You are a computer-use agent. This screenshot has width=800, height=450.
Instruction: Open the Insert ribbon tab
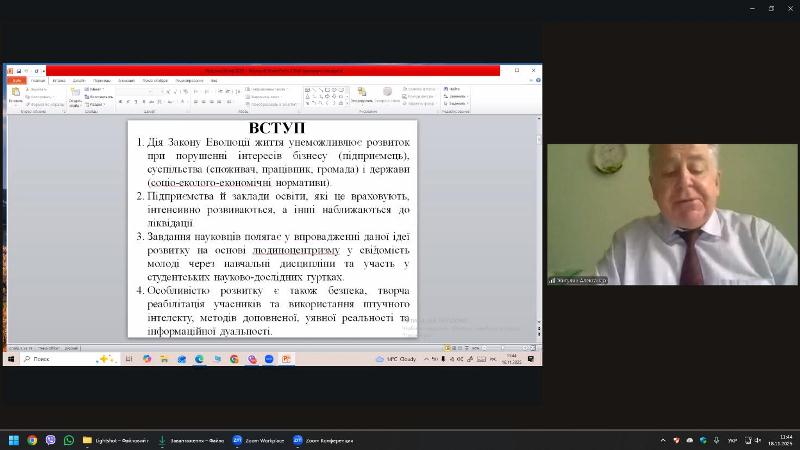(59, 80)
